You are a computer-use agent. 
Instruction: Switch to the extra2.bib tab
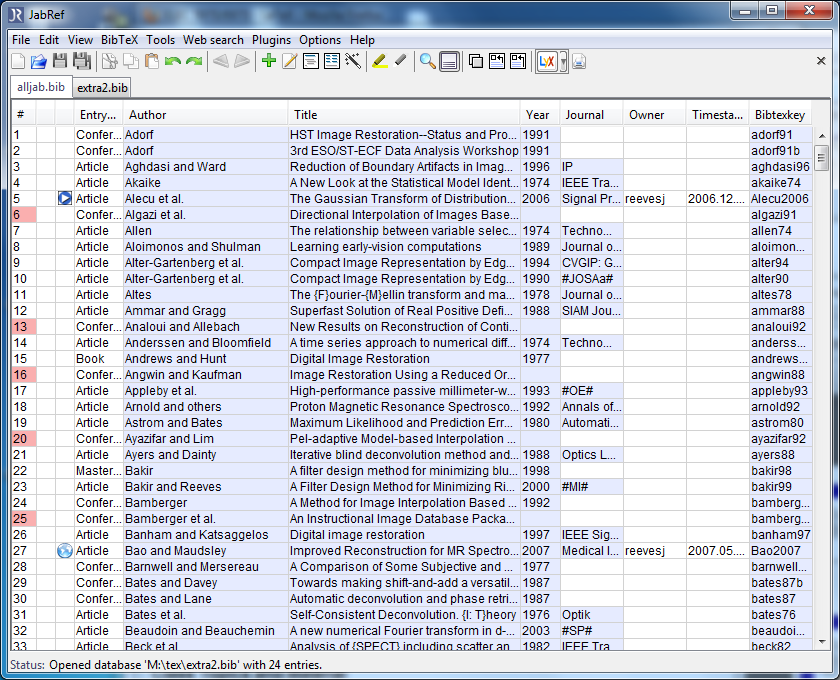point(102,88)
